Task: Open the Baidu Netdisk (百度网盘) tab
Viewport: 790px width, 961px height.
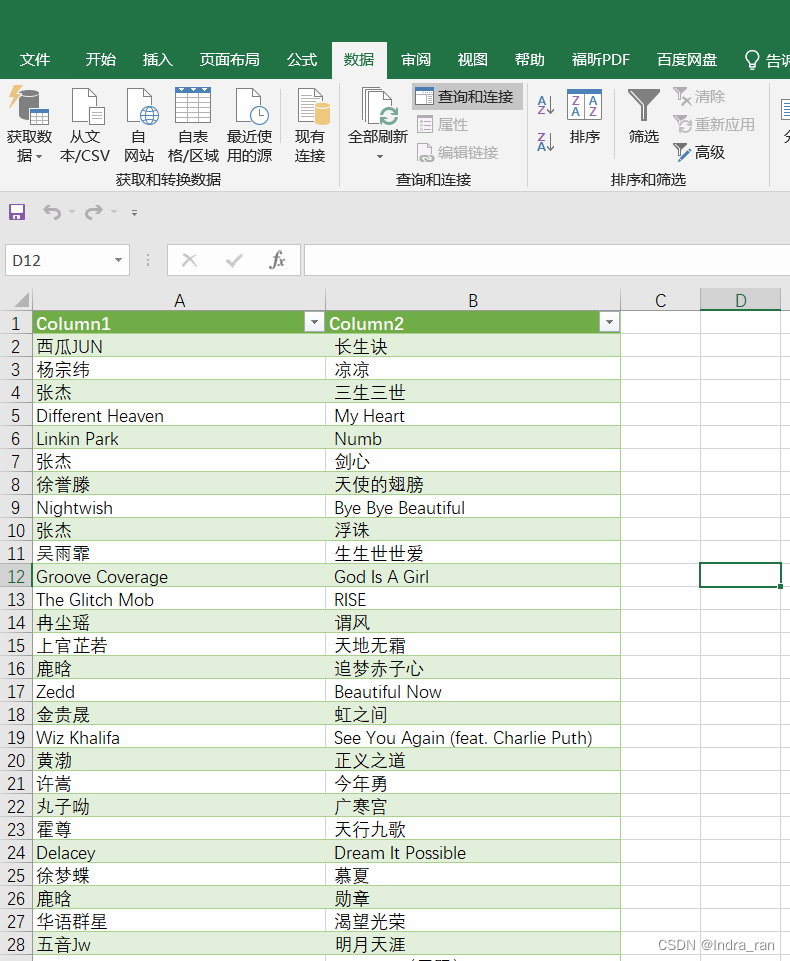Action: click(686, 59)
